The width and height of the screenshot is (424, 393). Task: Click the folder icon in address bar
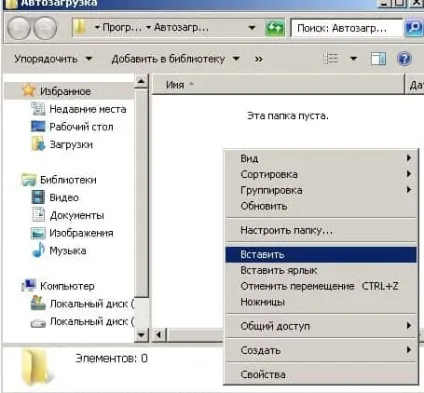tap(80, 27)
